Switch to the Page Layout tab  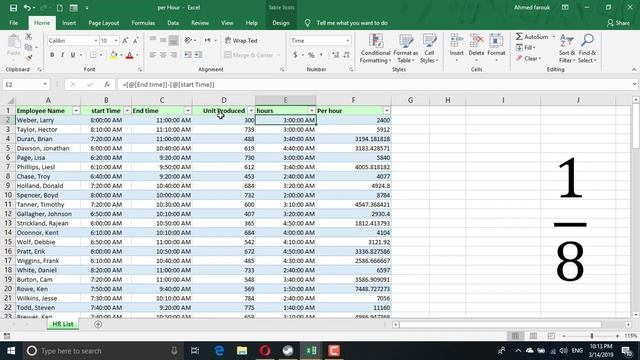tap(104, 23)
